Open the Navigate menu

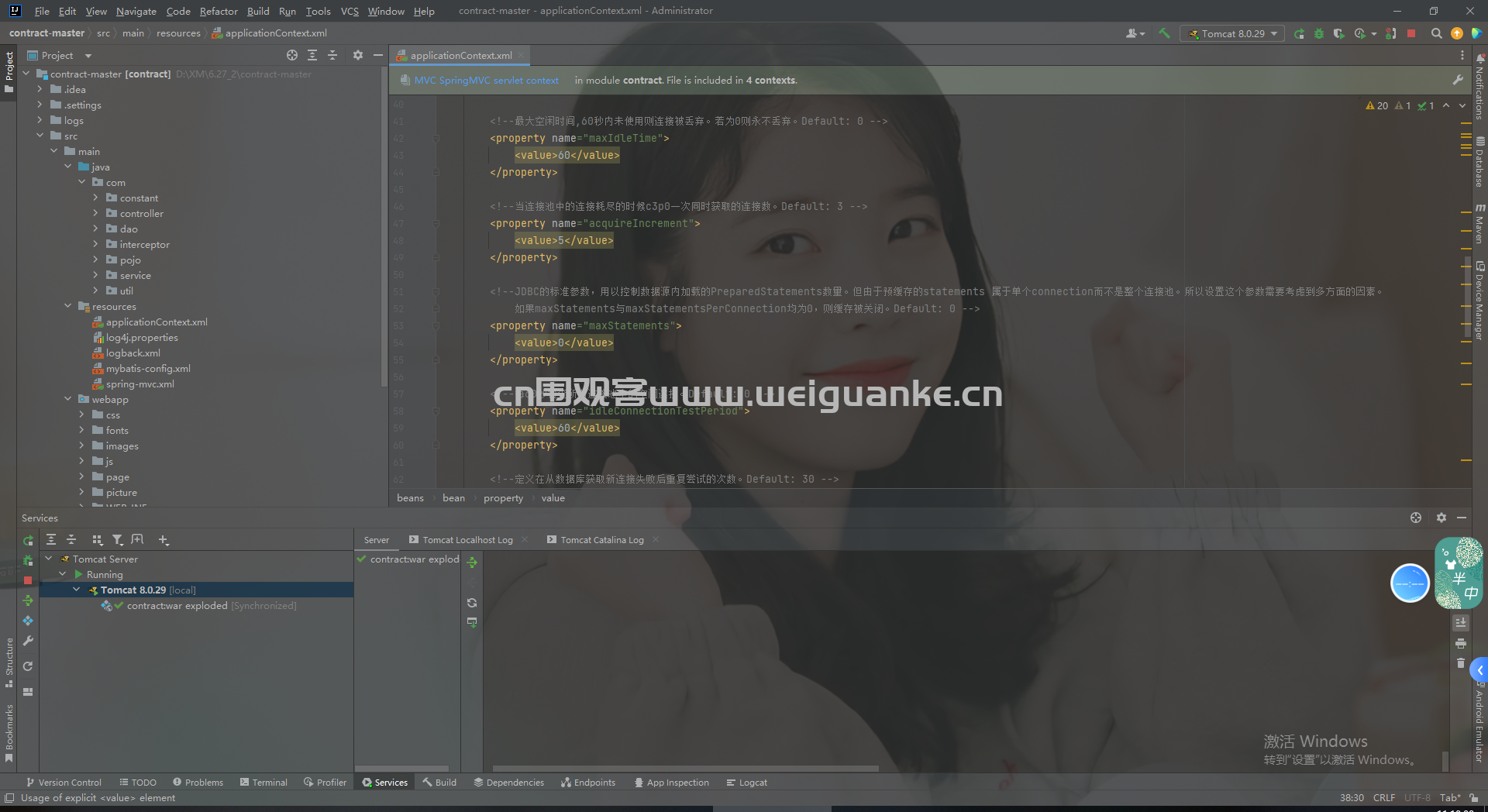point(136,11)
